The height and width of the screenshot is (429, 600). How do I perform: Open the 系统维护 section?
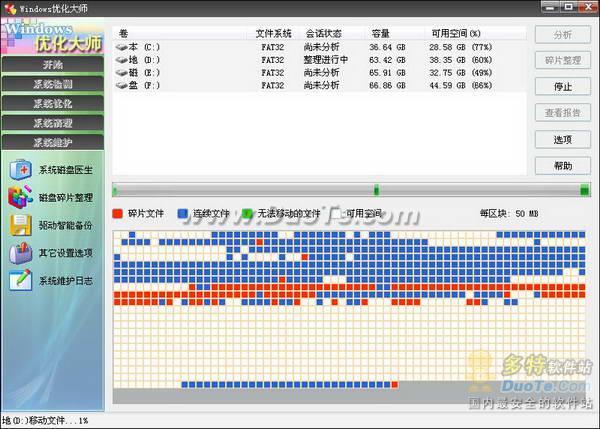coord(53,142)
